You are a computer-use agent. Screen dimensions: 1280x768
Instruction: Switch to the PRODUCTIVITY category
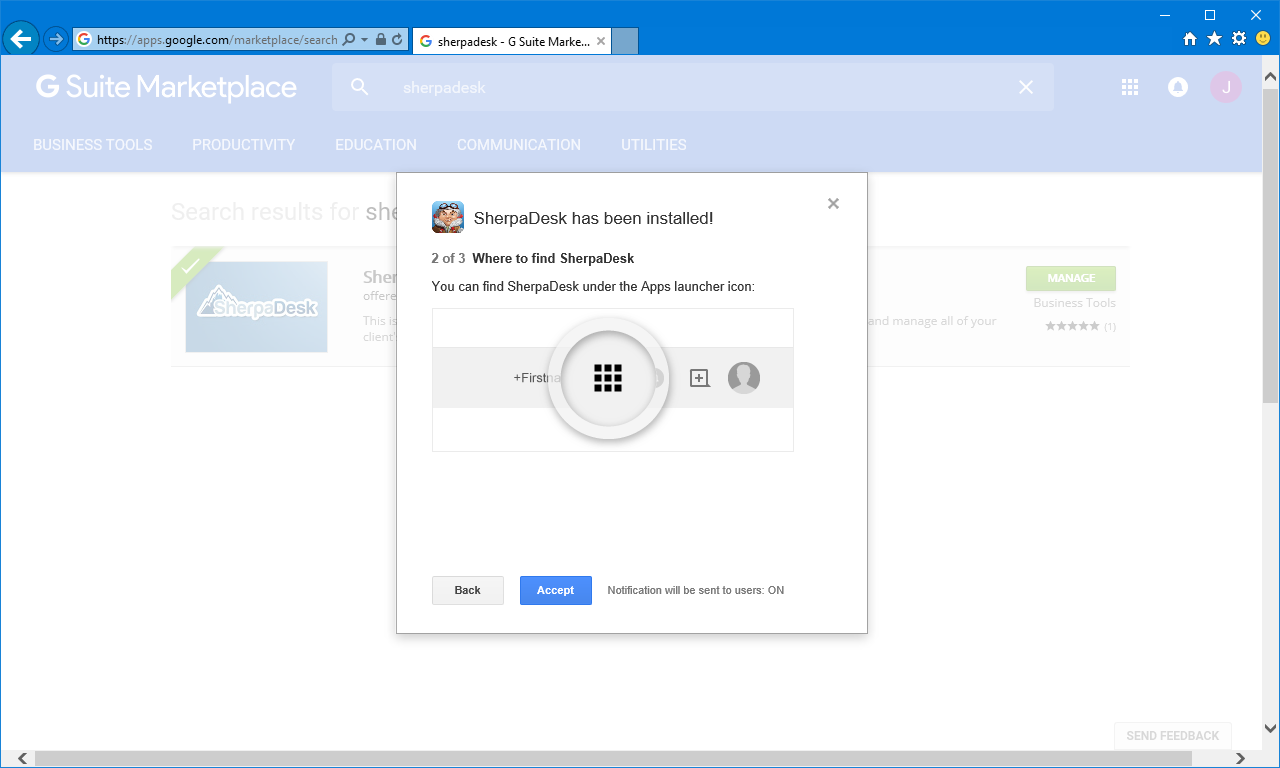pyautogui.click(x=243, y=144)
